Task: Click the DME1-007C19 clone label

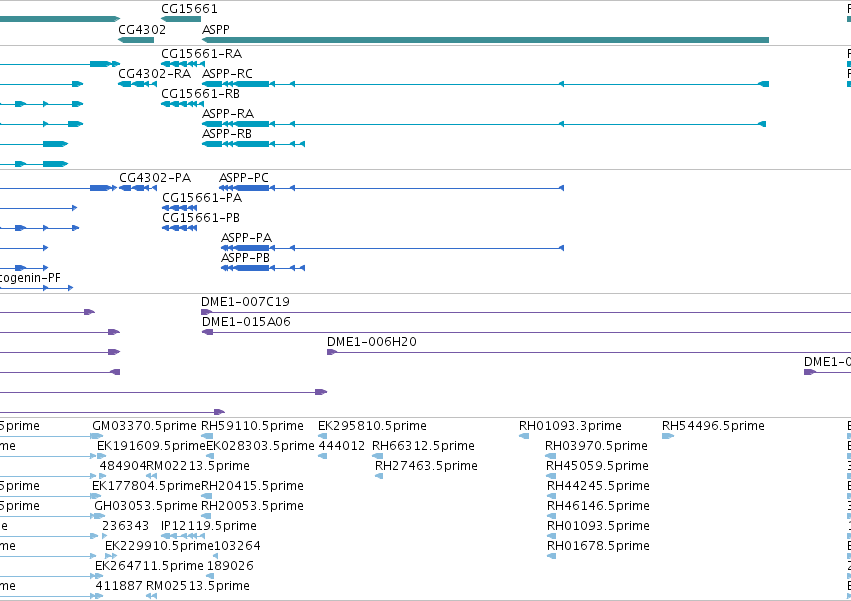Action: [245, 302]
